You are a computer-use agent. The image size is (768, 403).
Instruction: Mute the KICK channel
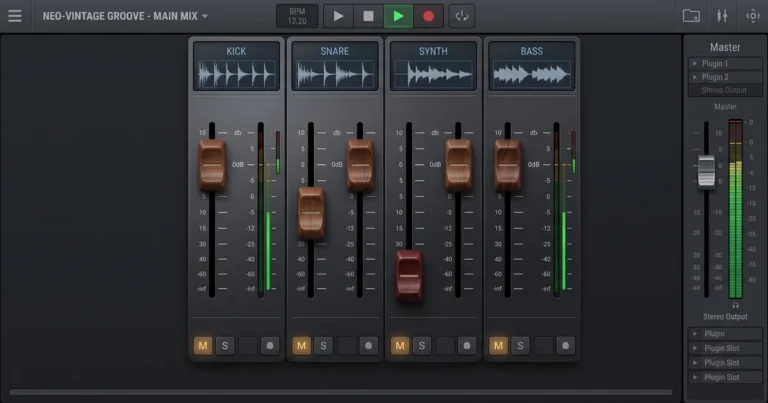pyautogui.click(x=203, y=346)
